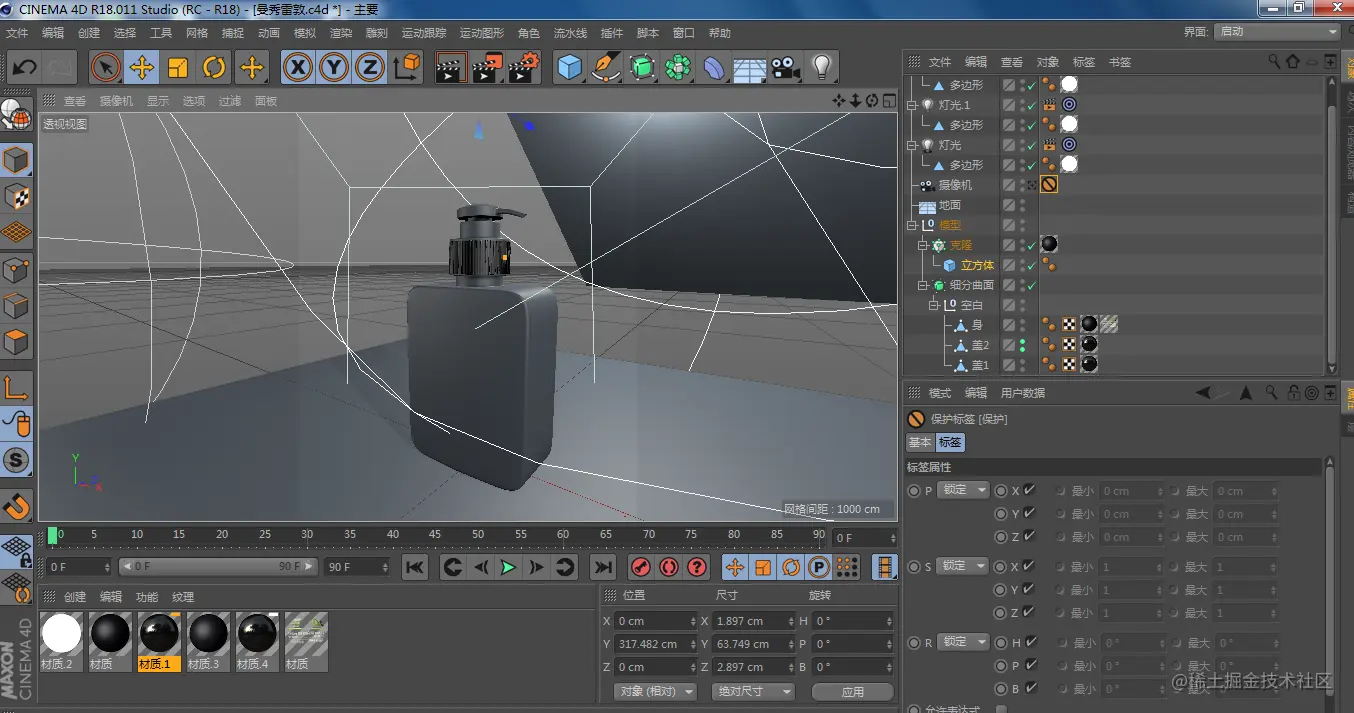Select the Move tool
The height and width of the screenshot is (713, 1354).
pyautogui.click(x=142, y=68)
